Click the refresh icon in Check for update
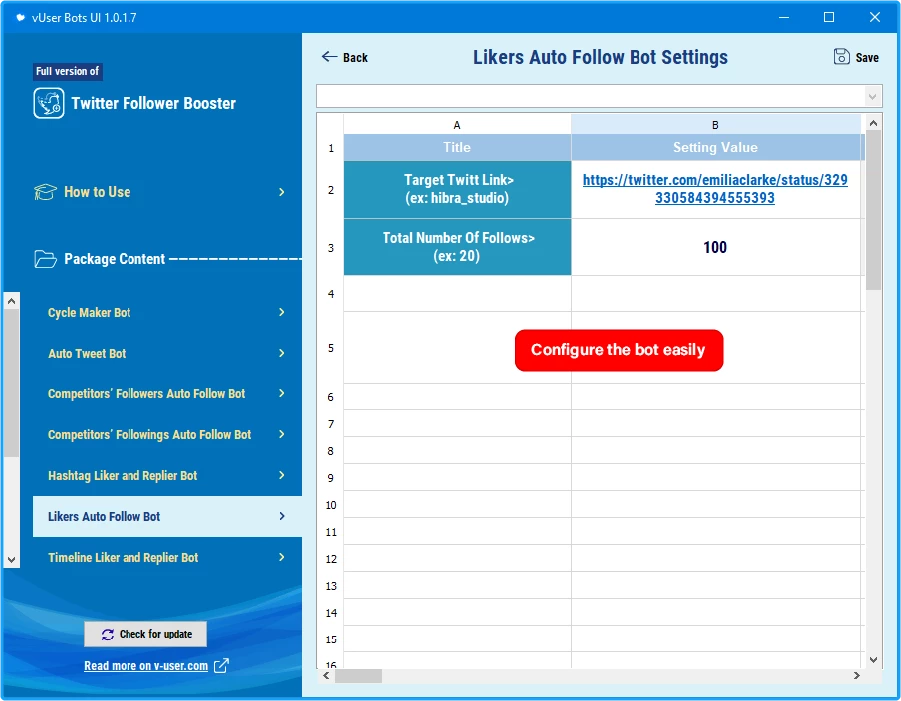The width and height of the screenshot is (901, 701). [x=107, y=634]
